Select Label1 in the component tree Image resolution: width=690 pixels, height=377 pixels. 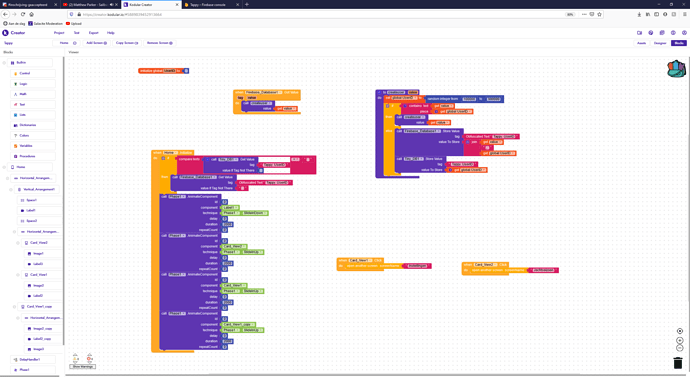[40, 211]
